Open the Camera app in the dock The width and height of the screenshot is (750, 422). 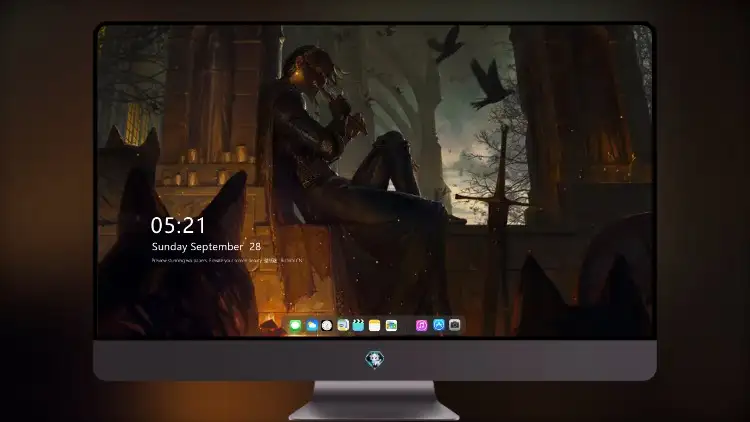pyautogui.click(x=455, y=325)
